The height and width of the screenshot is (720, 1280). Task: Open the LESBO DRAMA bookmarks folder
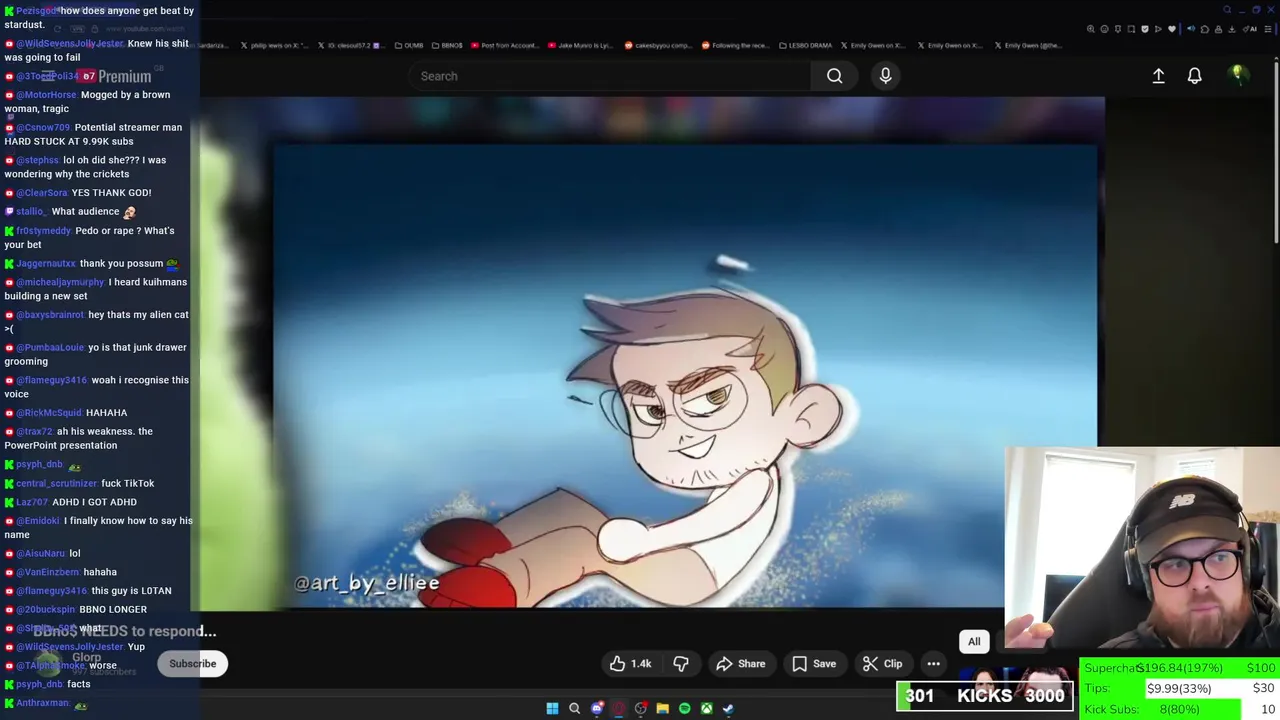click(804, 45)
